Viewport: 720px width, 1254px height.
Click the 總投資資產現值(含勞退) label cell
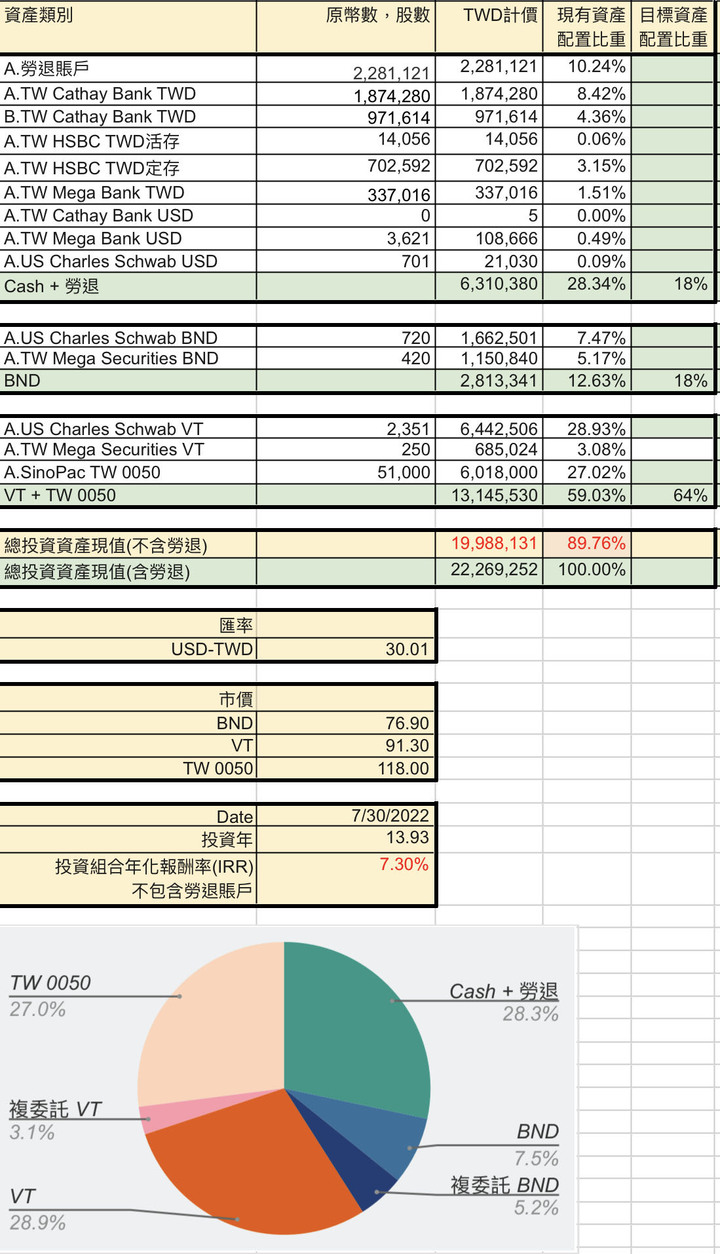tap(128, 572)
